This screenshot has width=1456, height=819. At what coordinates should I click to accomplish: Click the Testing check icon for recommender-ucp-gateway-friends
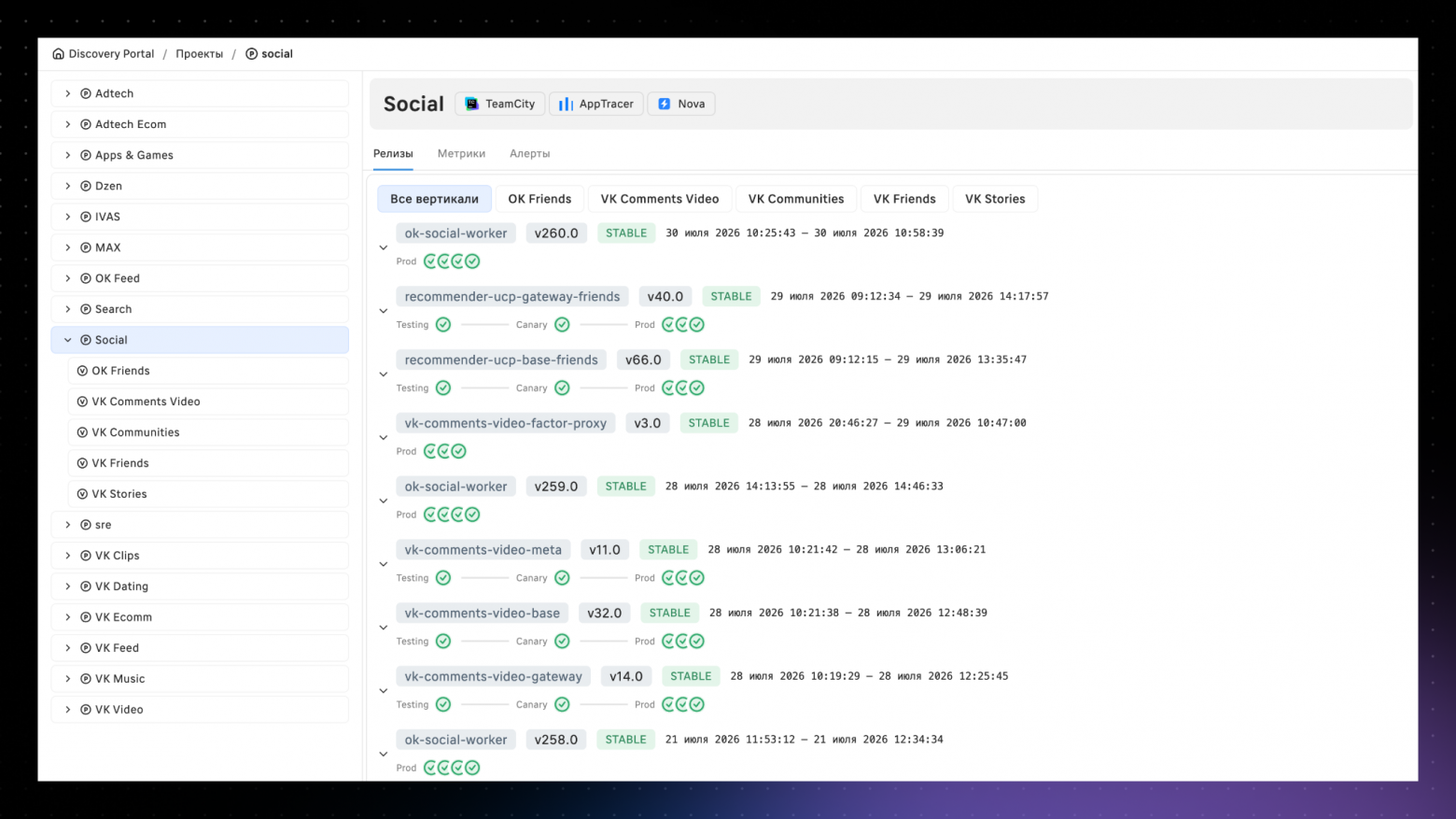[443, 325]
